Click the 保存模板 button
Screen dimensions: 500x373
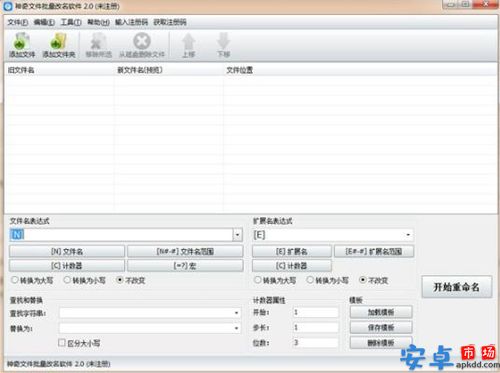coord(381,328)
